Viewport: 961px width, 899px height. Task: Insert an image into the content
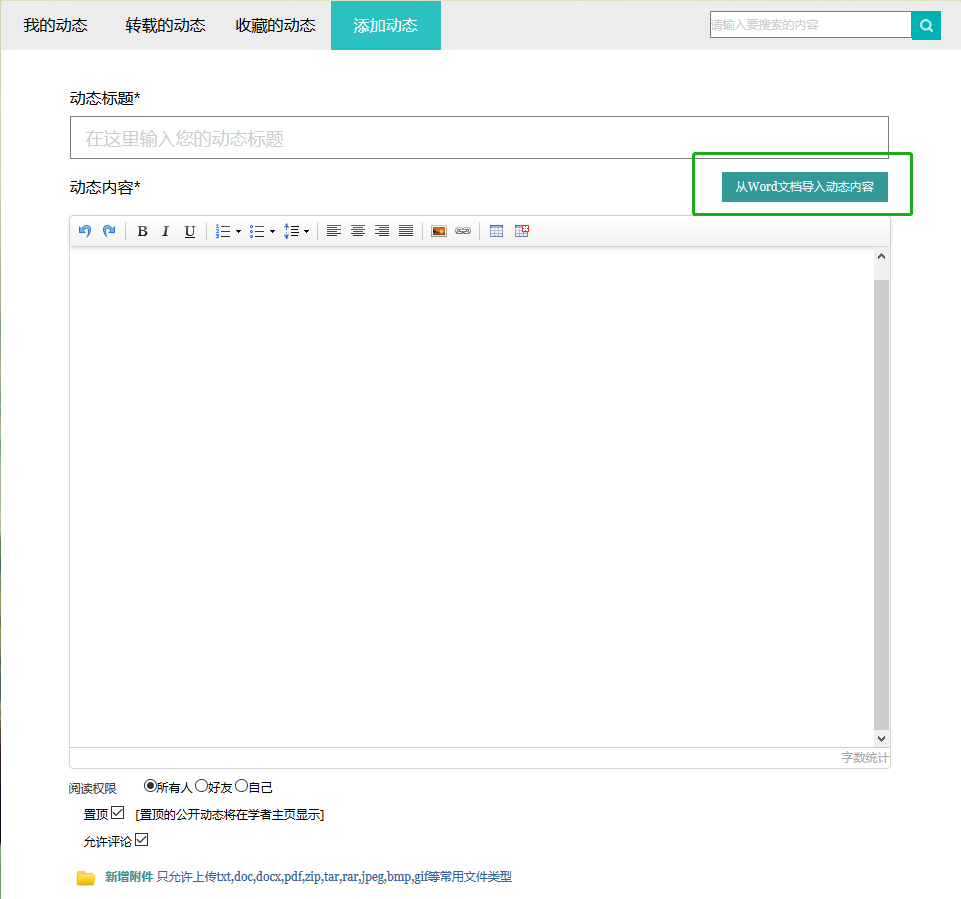coord(438,231)
